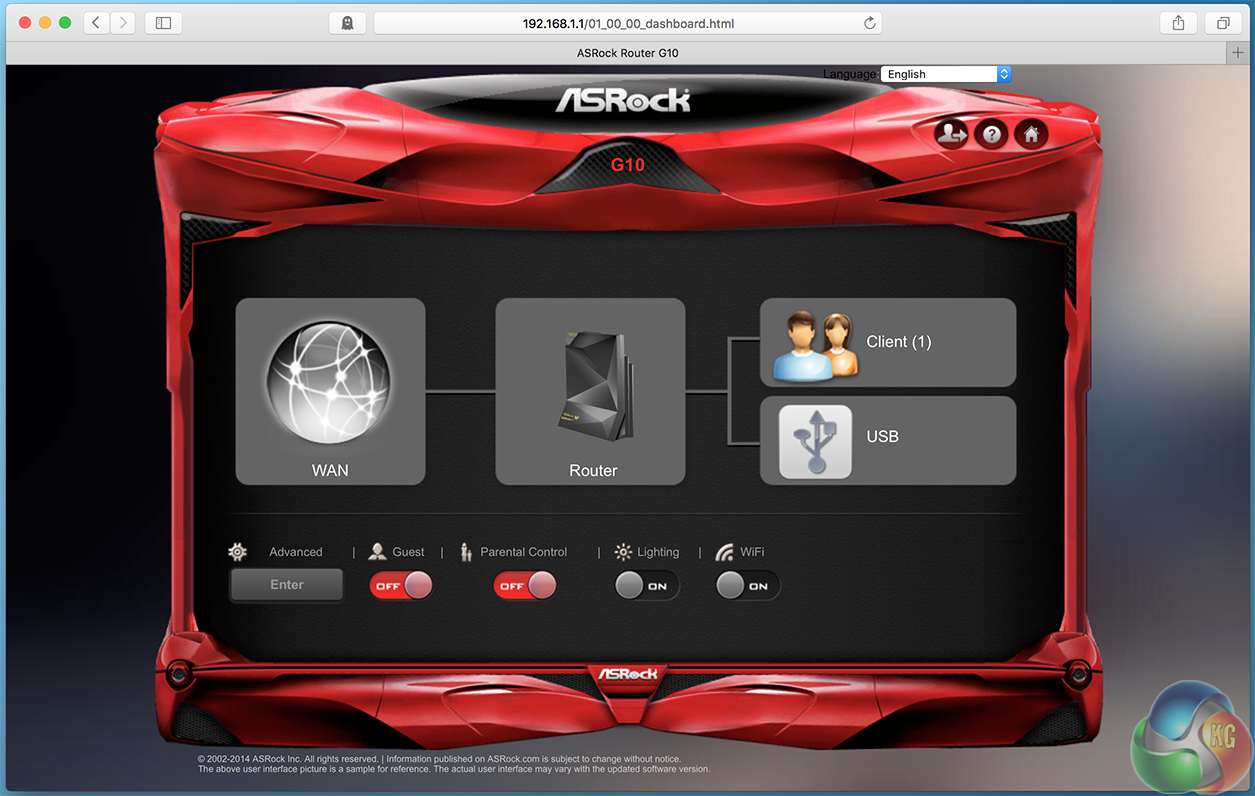Click the WiFi signal icon

724,552
